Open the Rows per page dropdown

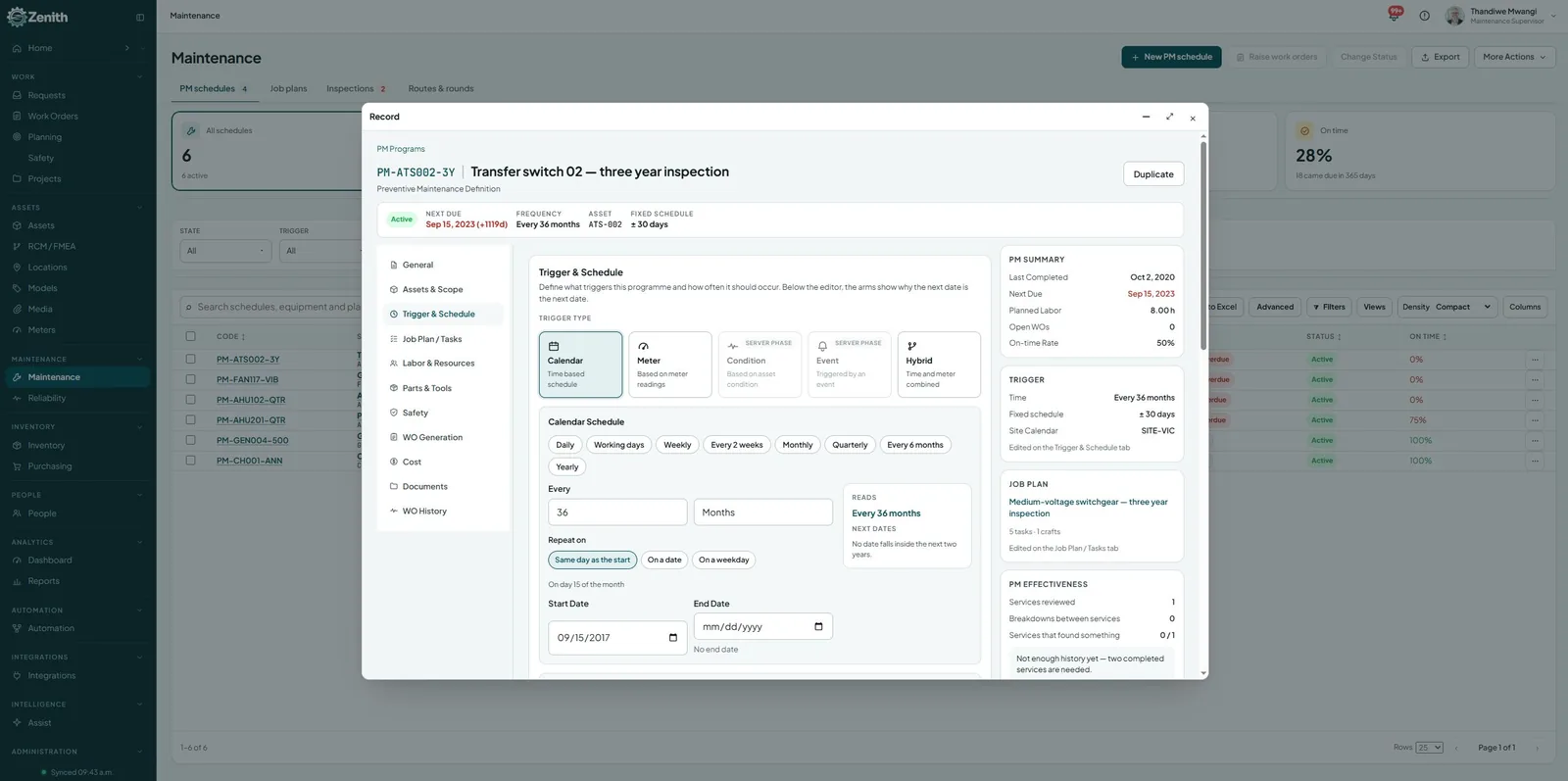coord(1430,748)
